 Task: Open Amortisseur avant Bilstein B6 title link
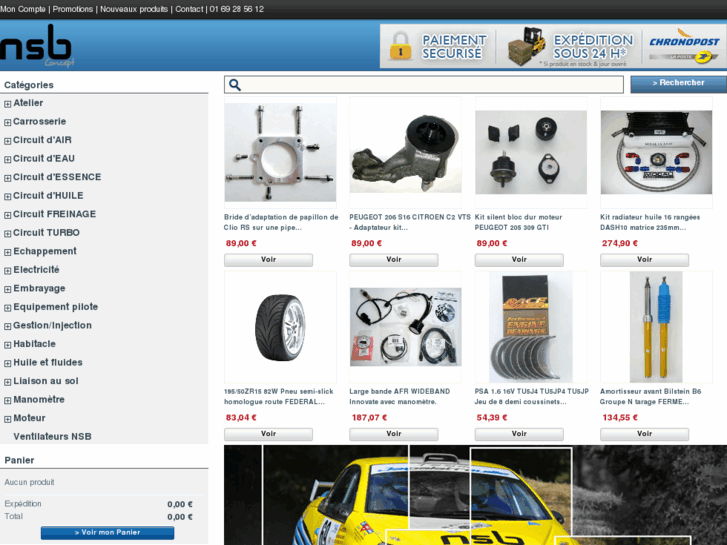click(650, 397)
